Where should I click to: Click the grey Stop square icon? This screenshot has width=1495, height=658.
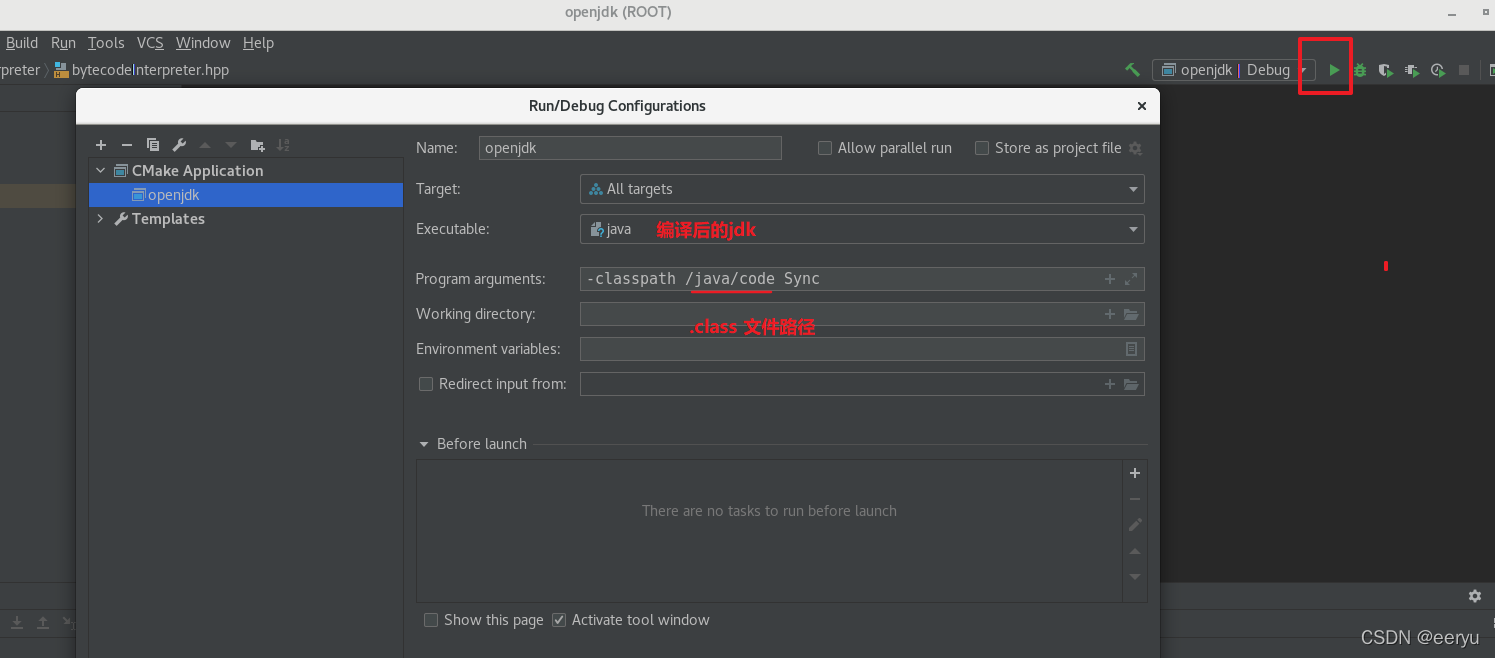(x=1464, y=70)
